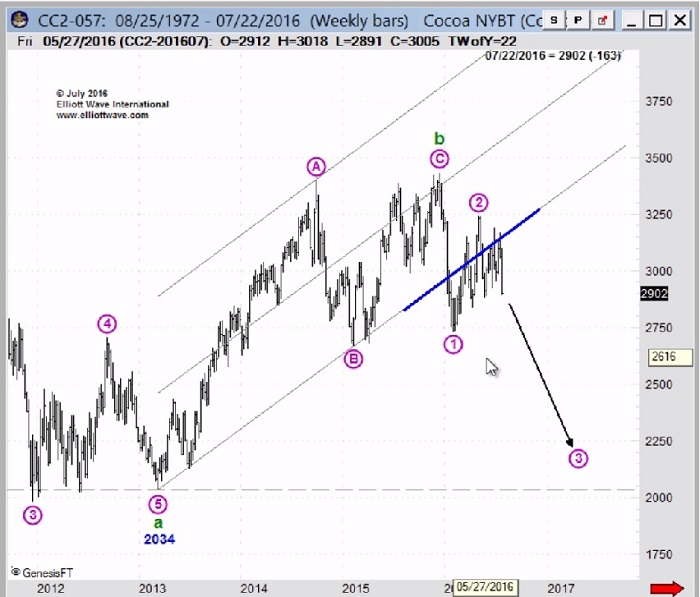This screenshot has height=597, width=700.
Task: Click the H=3018 high value in header
Action: click(x=302, y=42)
